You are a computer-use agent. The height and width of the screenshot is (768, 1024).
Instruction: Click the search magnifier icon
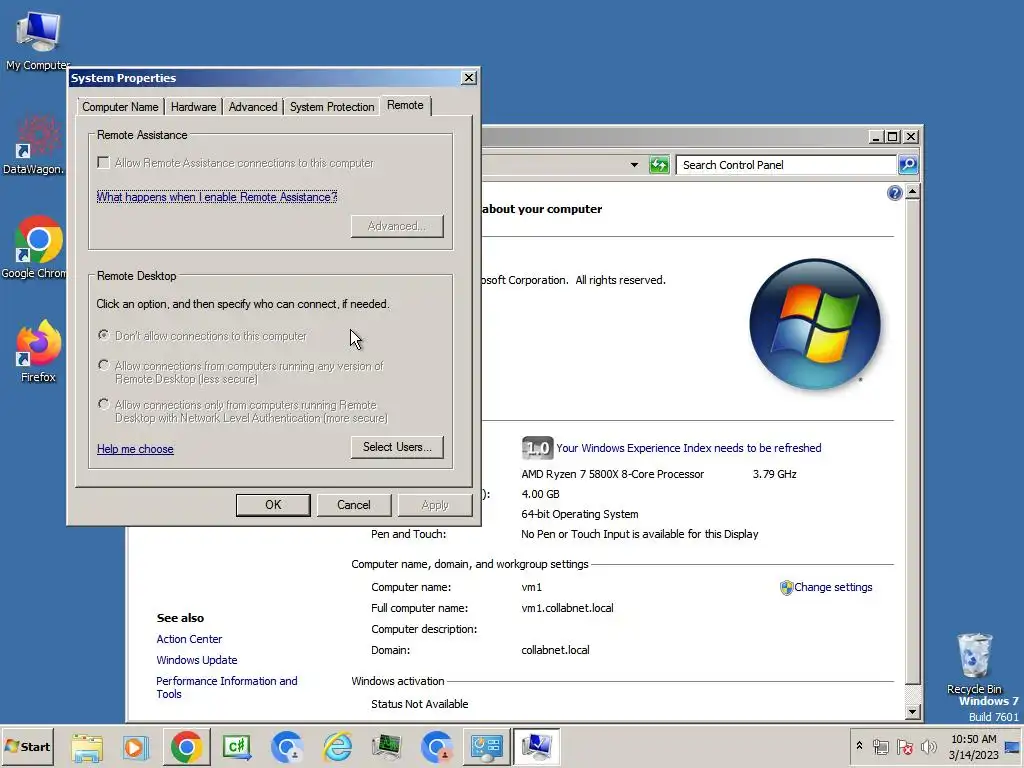pos(908,165)
